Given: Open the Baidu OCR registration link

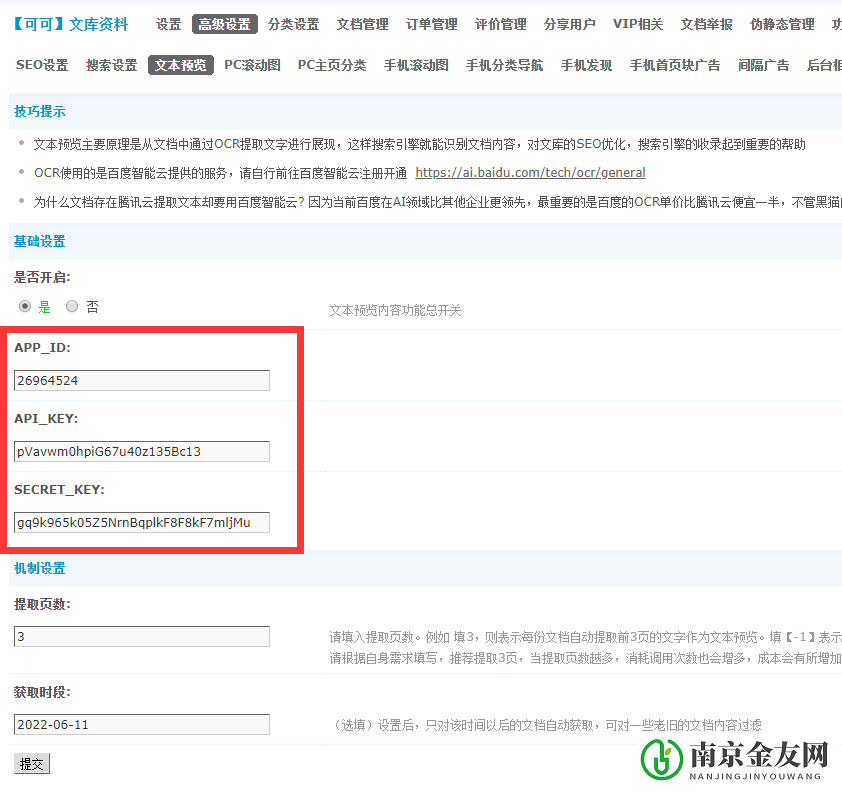Looking at the screenshot, I should coord(530,172).
